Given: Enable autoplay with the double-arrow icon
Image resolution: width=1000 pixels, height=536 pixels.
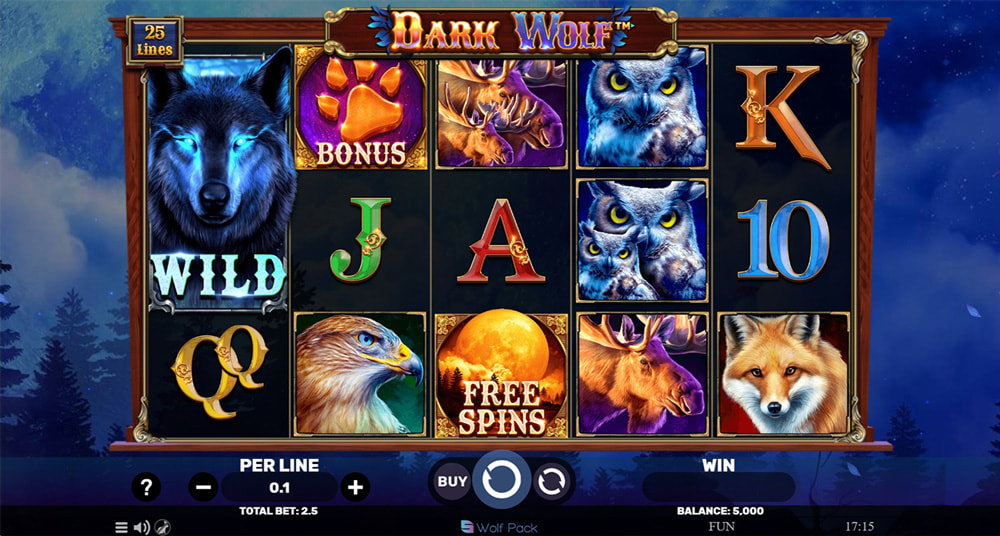Looking at the screenshot, I should [x=550, y=482].
